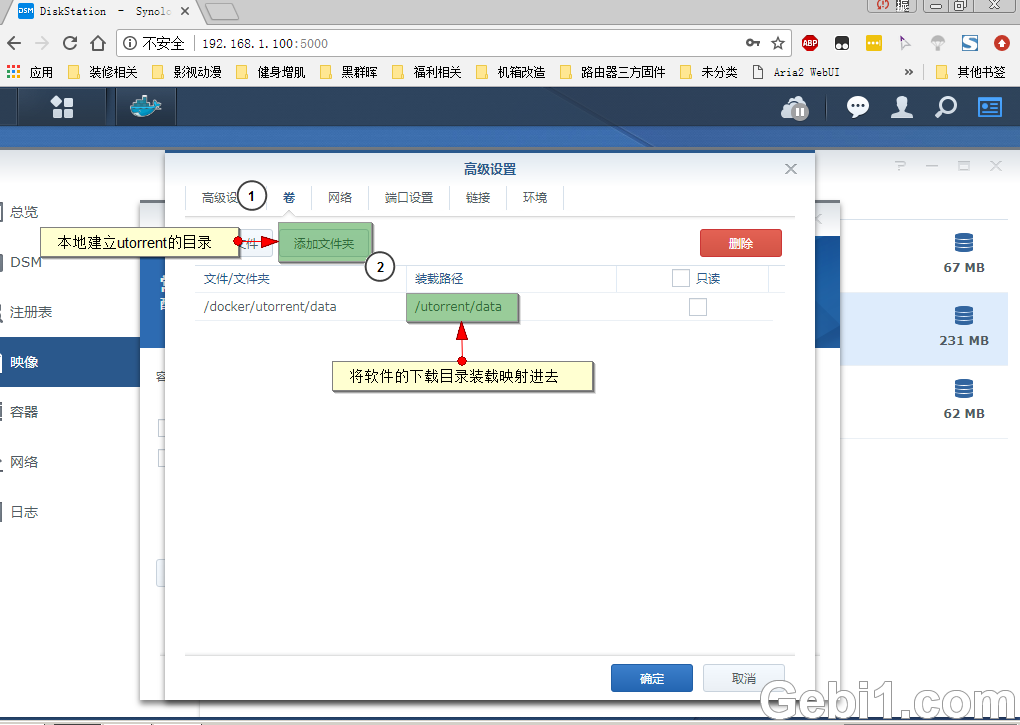Click the ABP adblocker icon in browser toolbar

coord(809,43)
